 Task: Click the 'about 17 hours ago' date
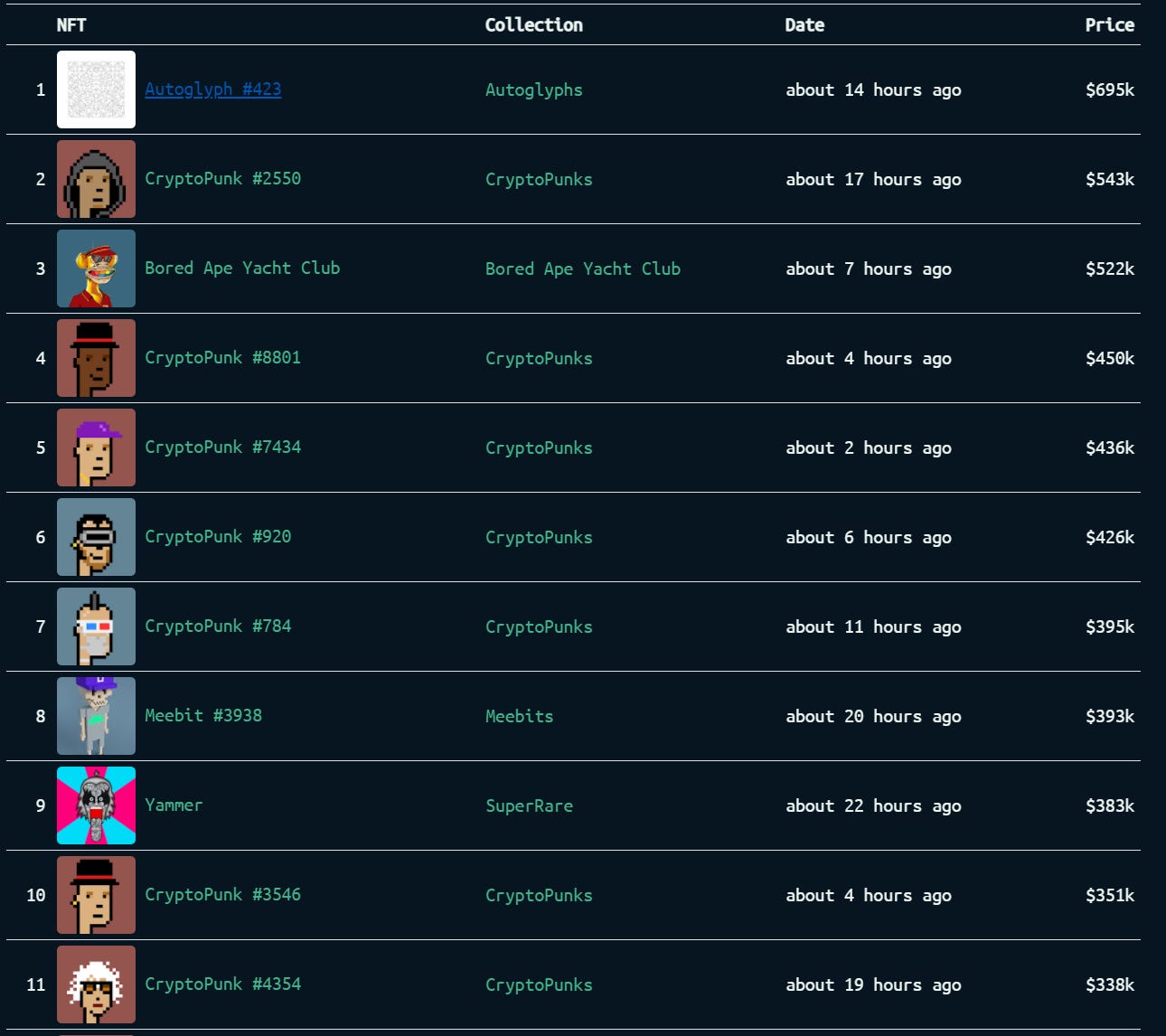point(873,180)
